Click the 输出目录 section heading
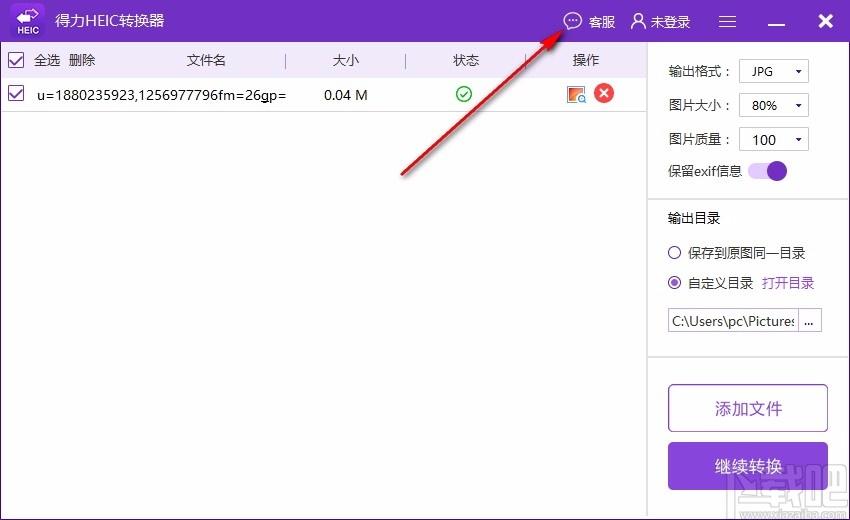 694,219
